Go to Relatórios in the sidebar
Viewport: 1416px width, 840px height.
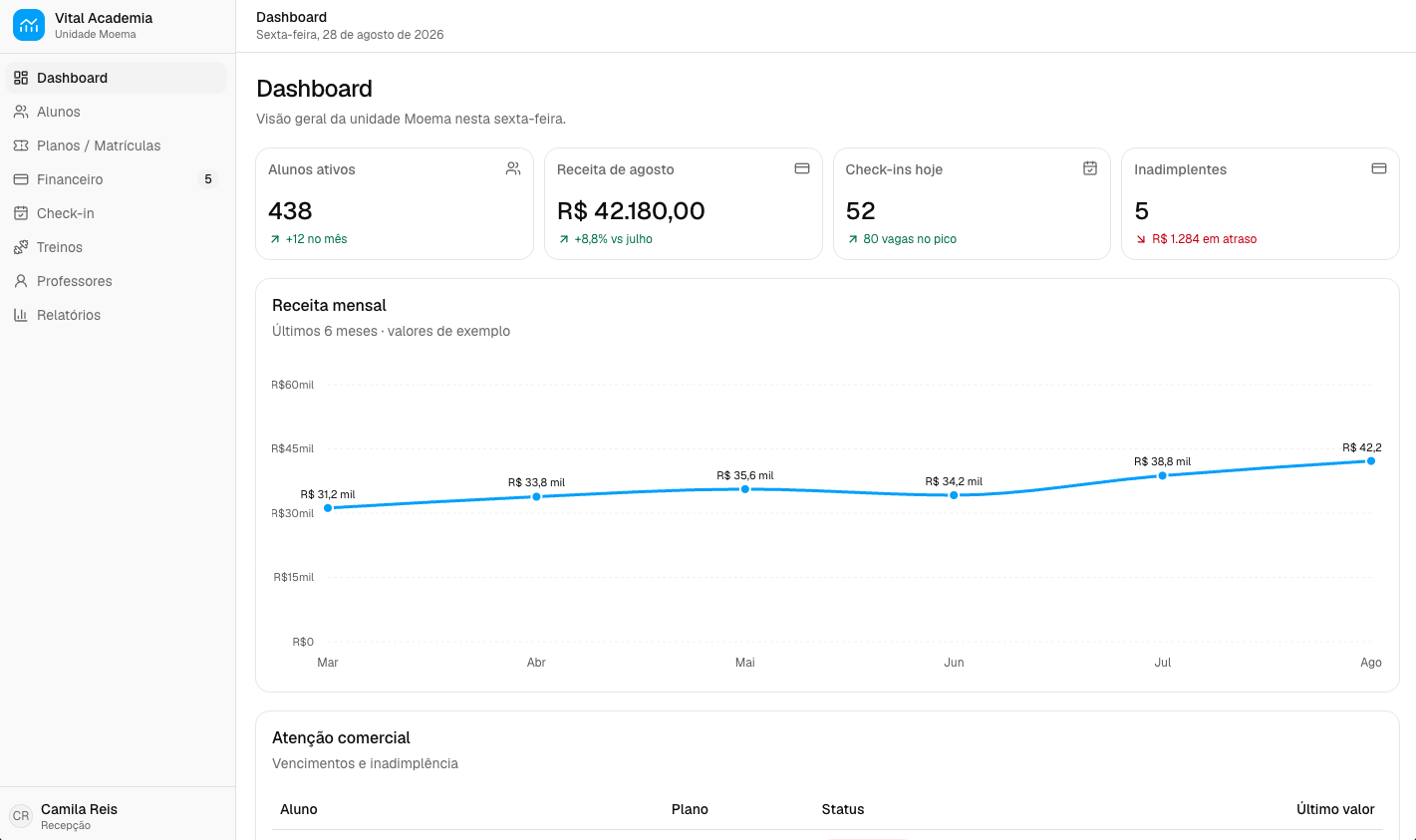point(117,315)
